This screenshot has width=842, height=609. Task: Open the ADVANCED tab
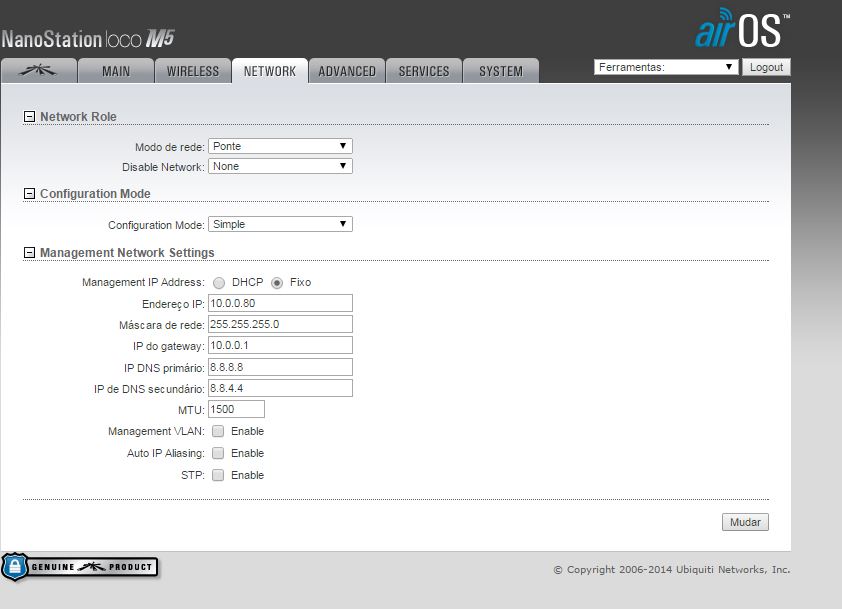[x=347, y=71]
